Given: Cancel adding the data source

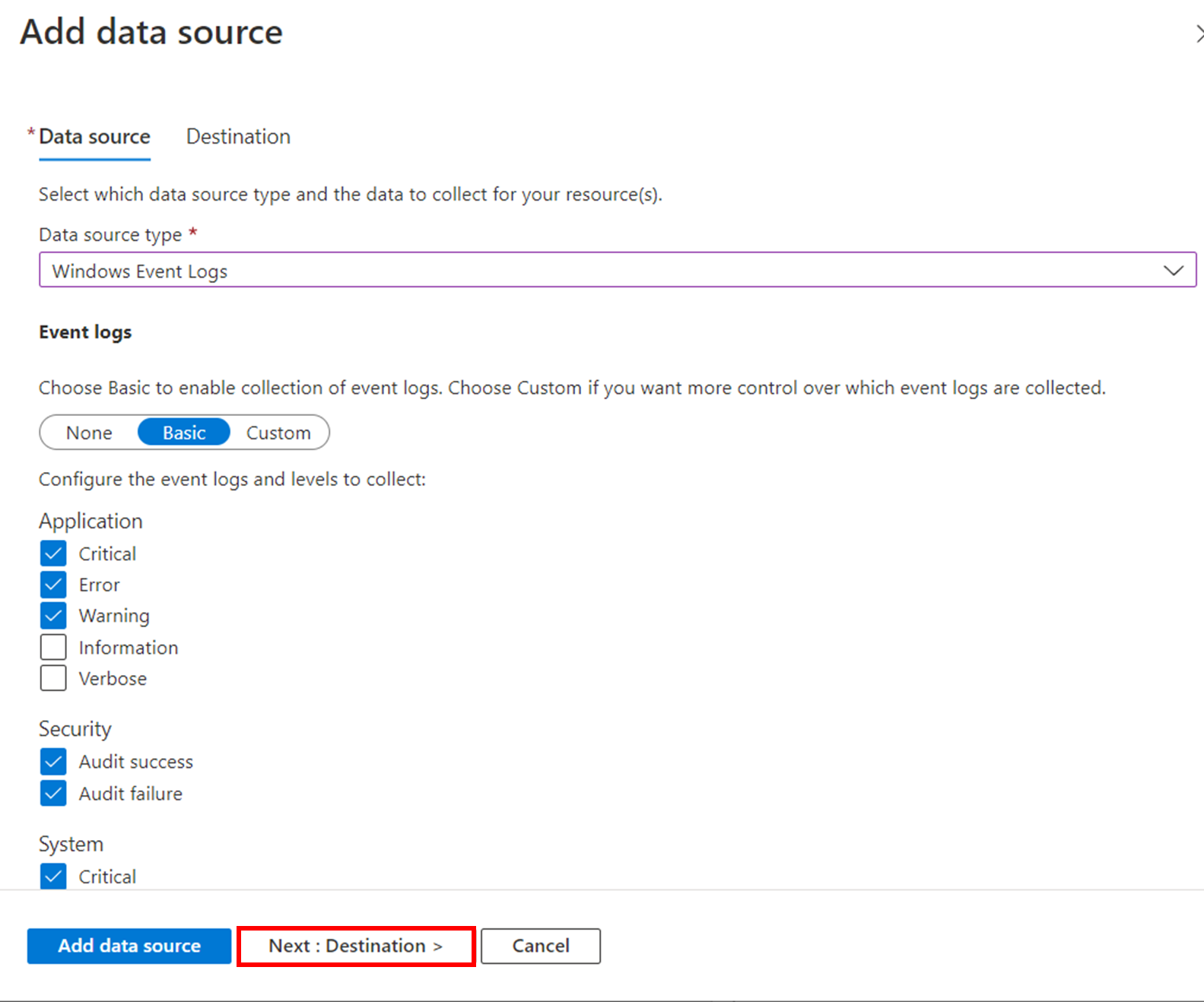Looking at the screenshot, I should [x=541, y=946].
